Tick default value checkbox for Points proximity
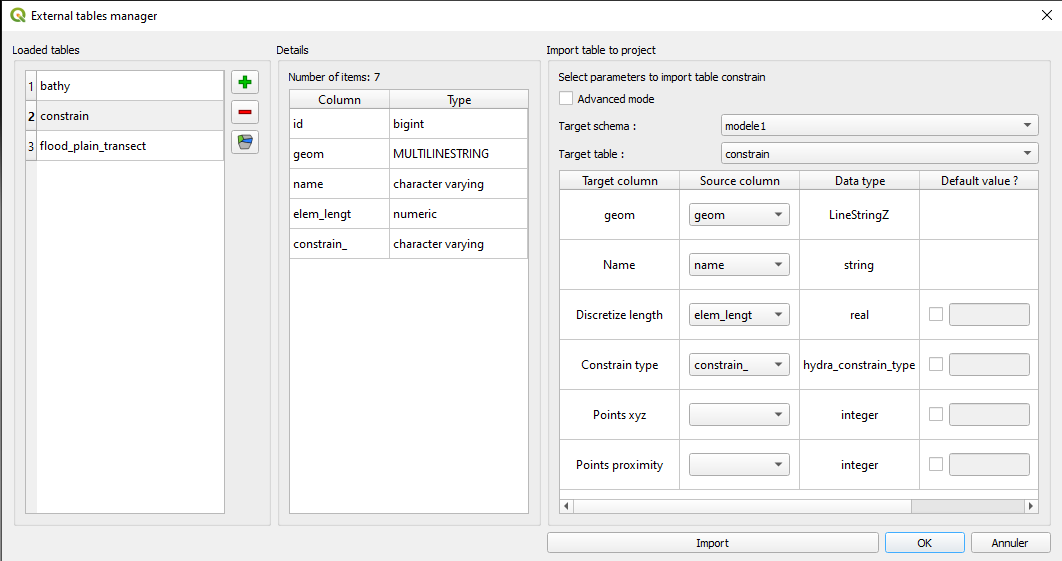The height and width of the screenshot is (561, 1062). [x=935, y=464]
